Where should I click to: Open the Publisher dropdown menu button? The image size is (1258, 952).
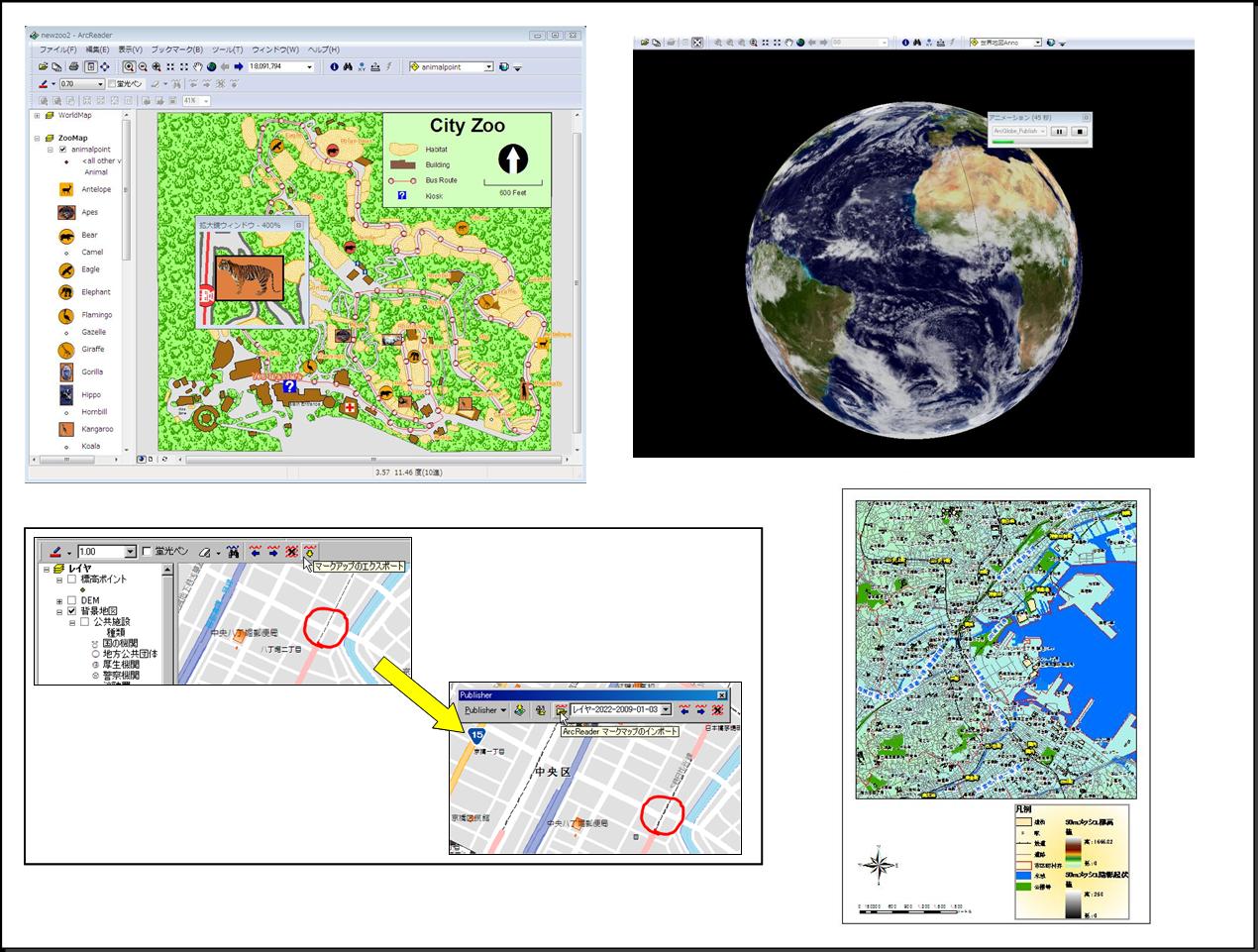coord(485,710)
